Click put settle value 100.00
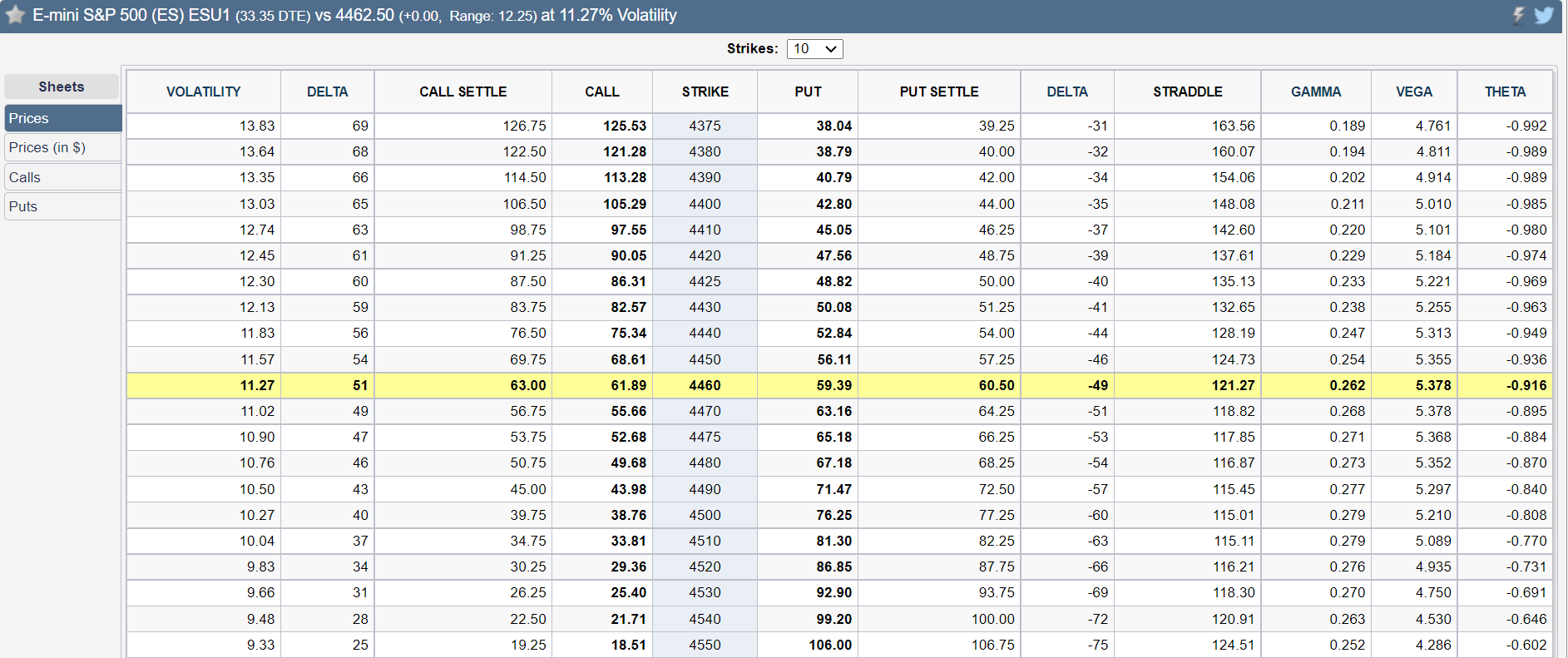Image resolution: width=1568 pixels, height=658 pixels. [993, 619]
